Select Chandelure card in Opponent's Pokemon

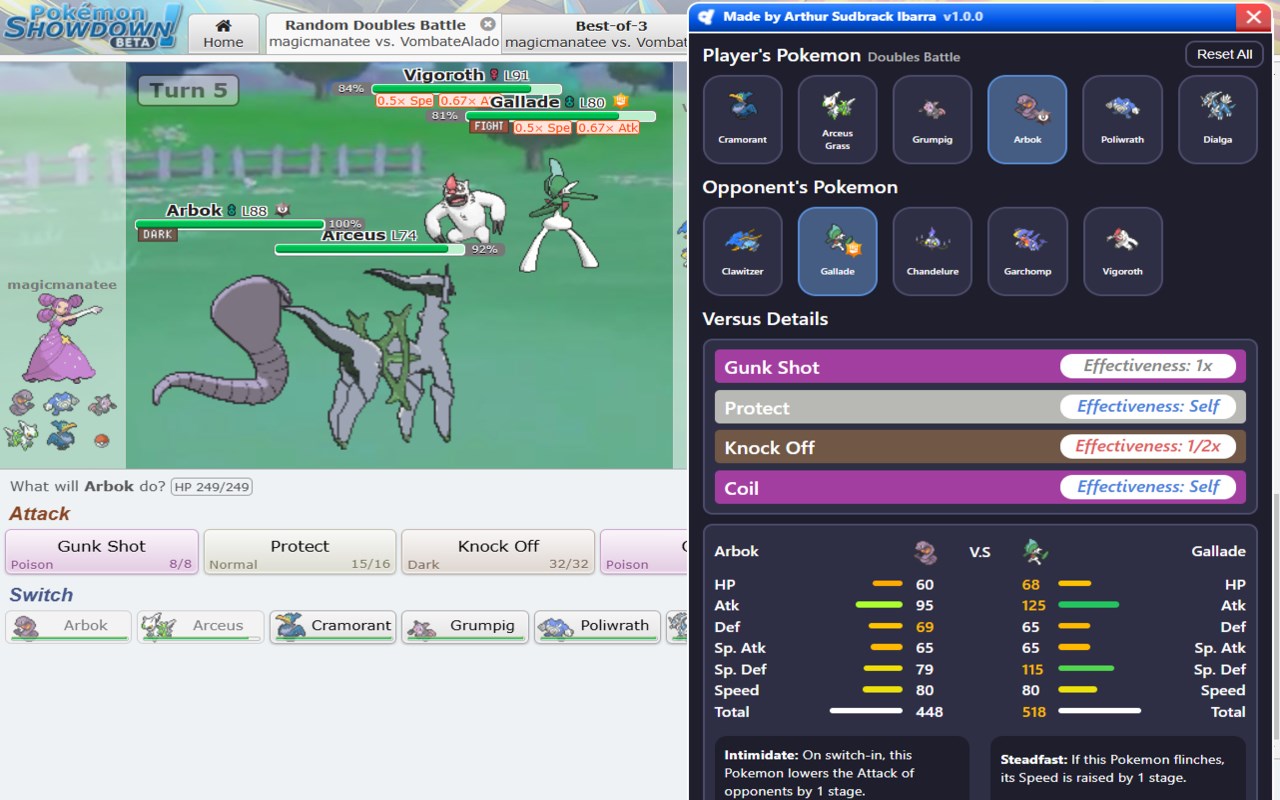932,251
